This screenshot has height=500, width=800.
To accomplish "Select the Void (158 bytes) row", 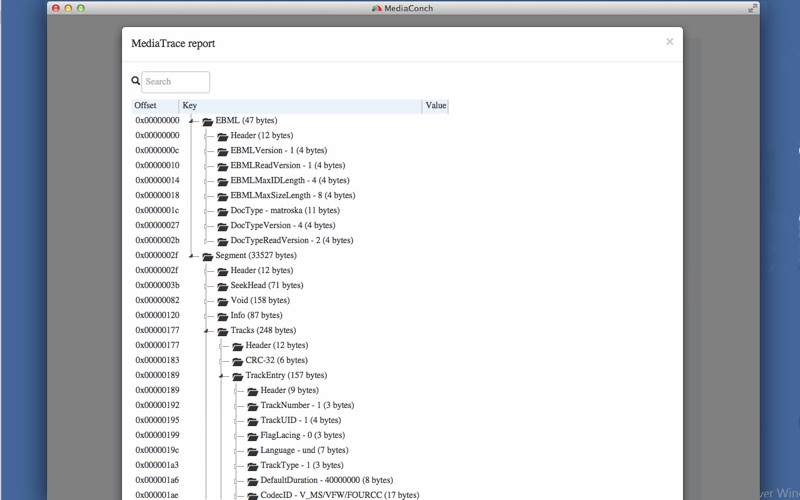I will click(x=260, y=300).
